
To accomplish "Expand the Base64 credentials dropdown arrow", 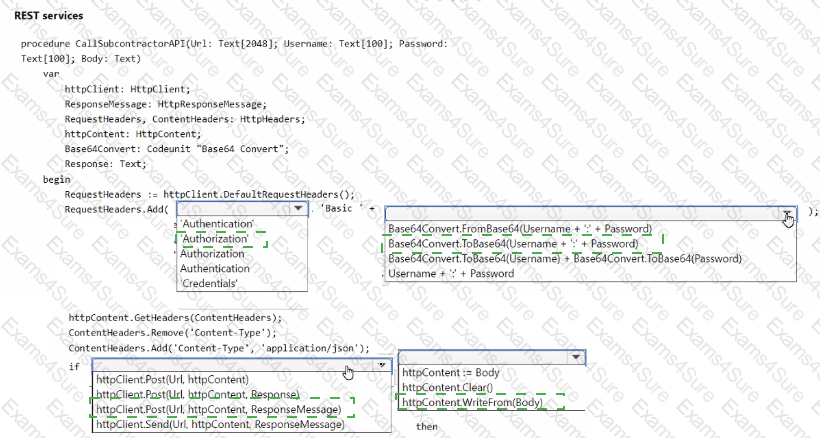I will pyautogui.click(x=789, y=212).
